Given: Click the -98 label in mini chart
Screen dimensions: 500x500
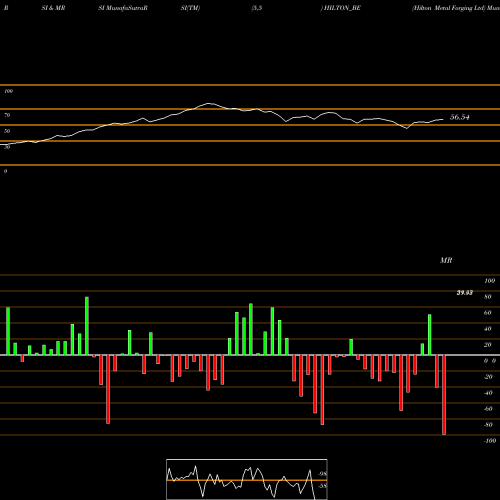Looking at the screenshot, I should pyautogui.click(x=322, y=474).
